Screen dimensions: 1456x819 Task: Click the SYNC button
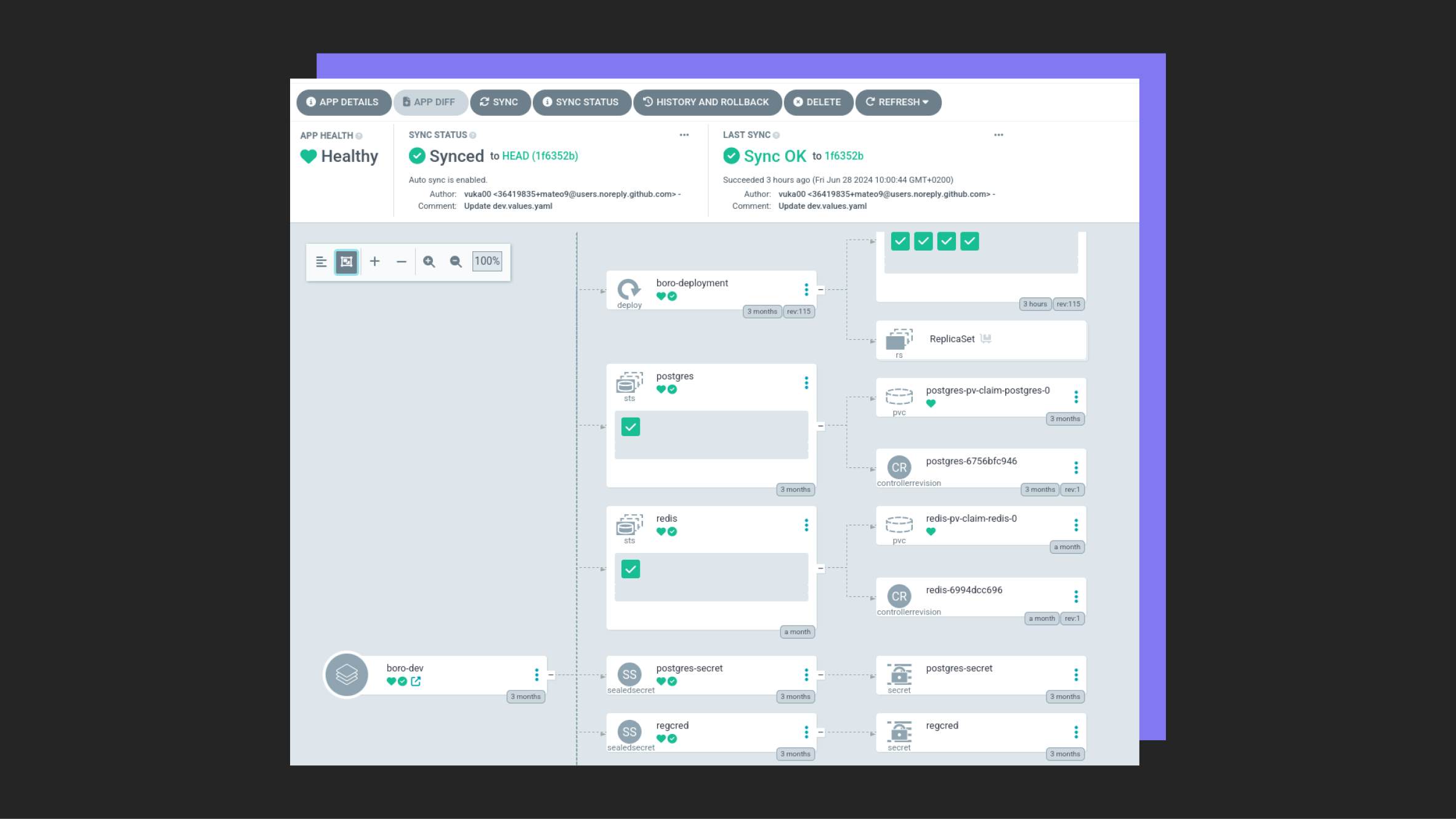pyautogui.click(x=499, y=102)
